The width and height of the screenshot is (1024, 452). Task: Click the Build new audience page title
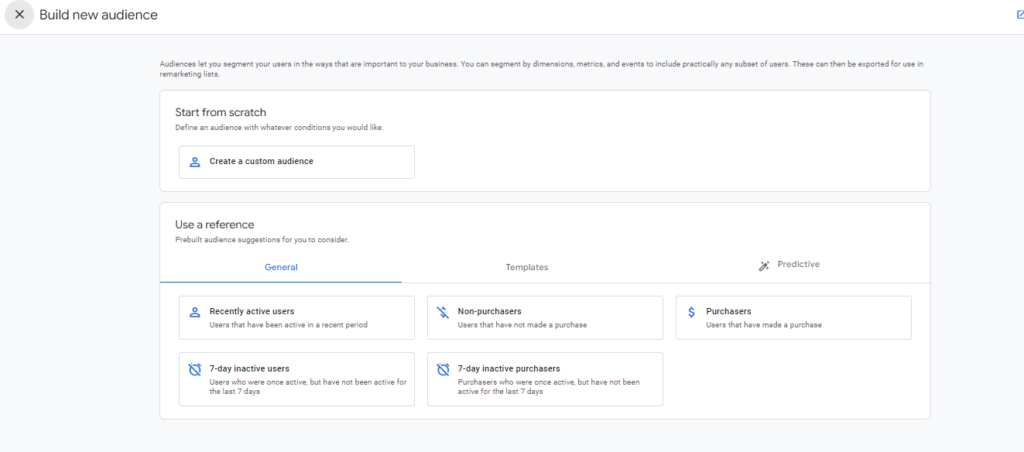(98, 15)
